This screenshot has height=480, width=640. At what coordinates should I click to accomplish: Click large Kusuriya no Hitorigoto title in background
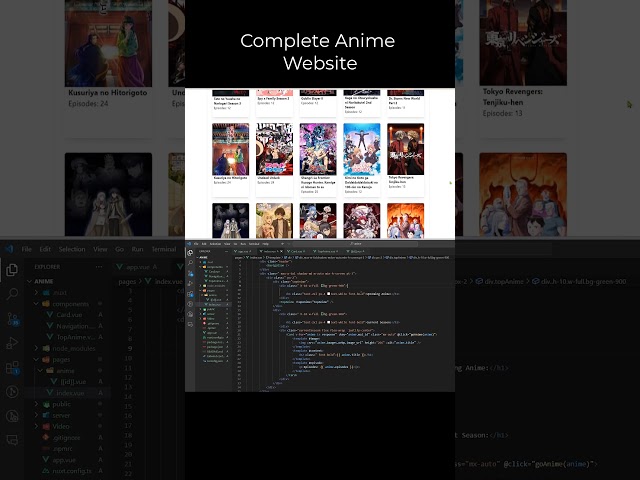pyautogui.click(x=108, y=93)
